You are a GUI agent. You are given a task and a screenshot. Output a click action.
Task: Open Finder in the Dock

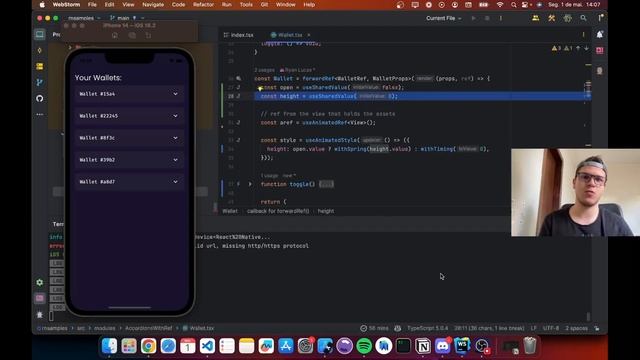tap(109, 346)
